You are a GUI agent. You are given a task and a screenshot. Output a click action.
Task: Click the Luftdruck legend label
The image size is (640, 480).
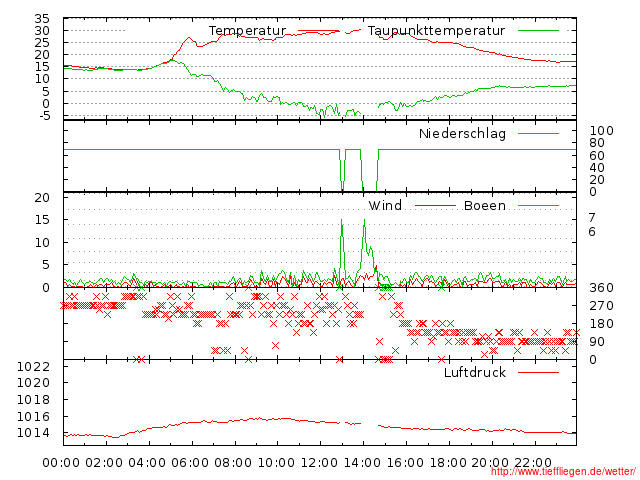click(x=475, y=372)
